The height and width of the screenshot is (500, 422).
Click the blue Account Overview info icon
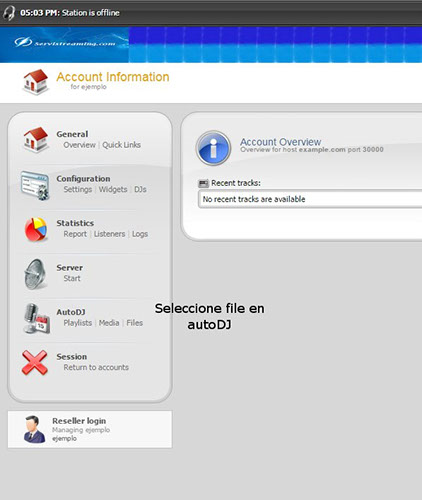click(x=213, y=148)
